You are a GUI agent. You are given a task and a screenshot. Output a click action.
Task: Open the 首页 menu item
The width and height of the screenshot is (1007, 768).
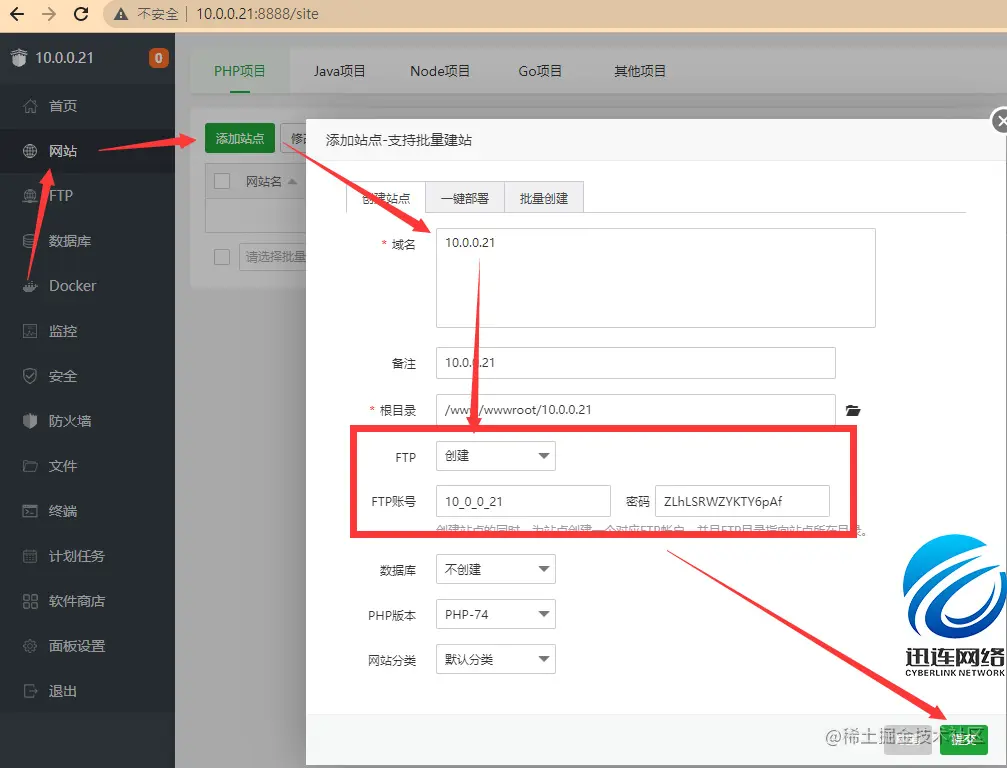[87, 106]
